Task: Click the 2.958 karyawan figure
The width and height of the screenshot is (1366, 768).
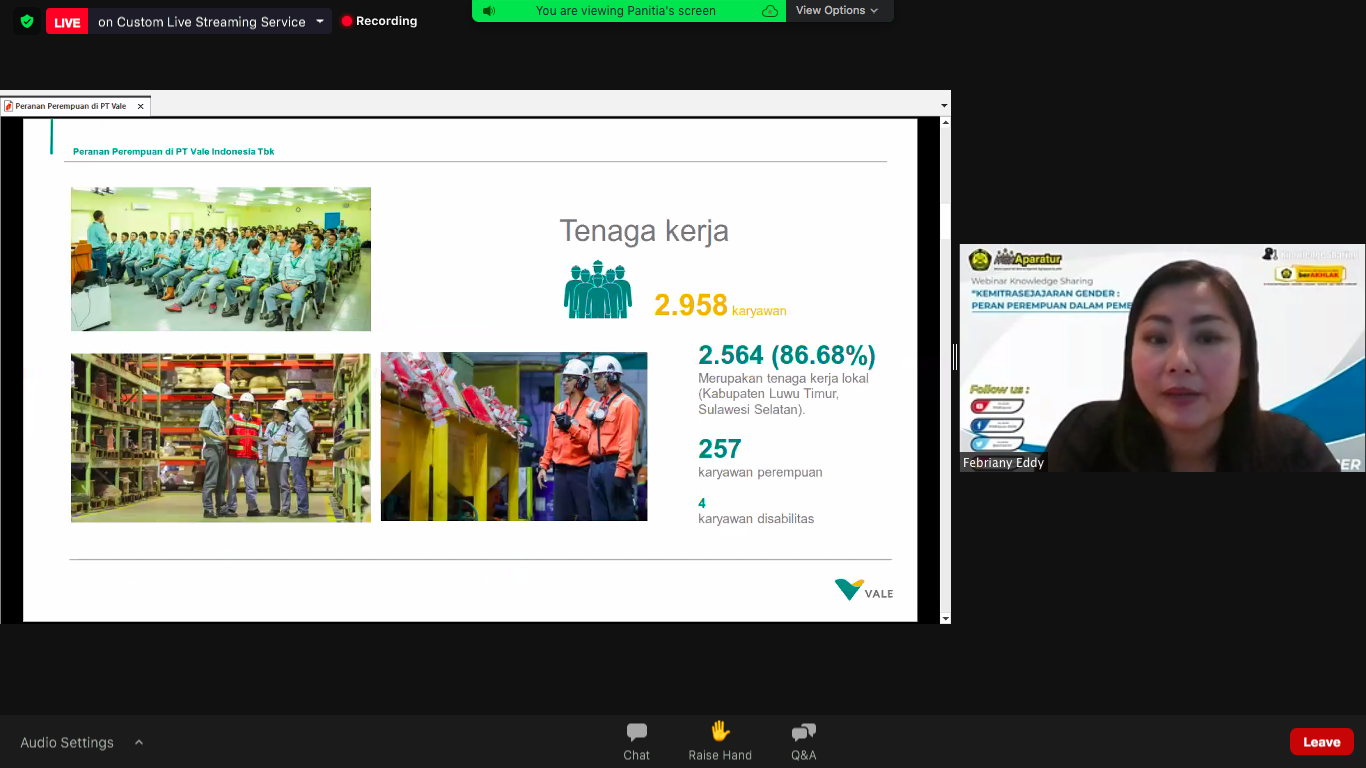Action: coord(720,306)
